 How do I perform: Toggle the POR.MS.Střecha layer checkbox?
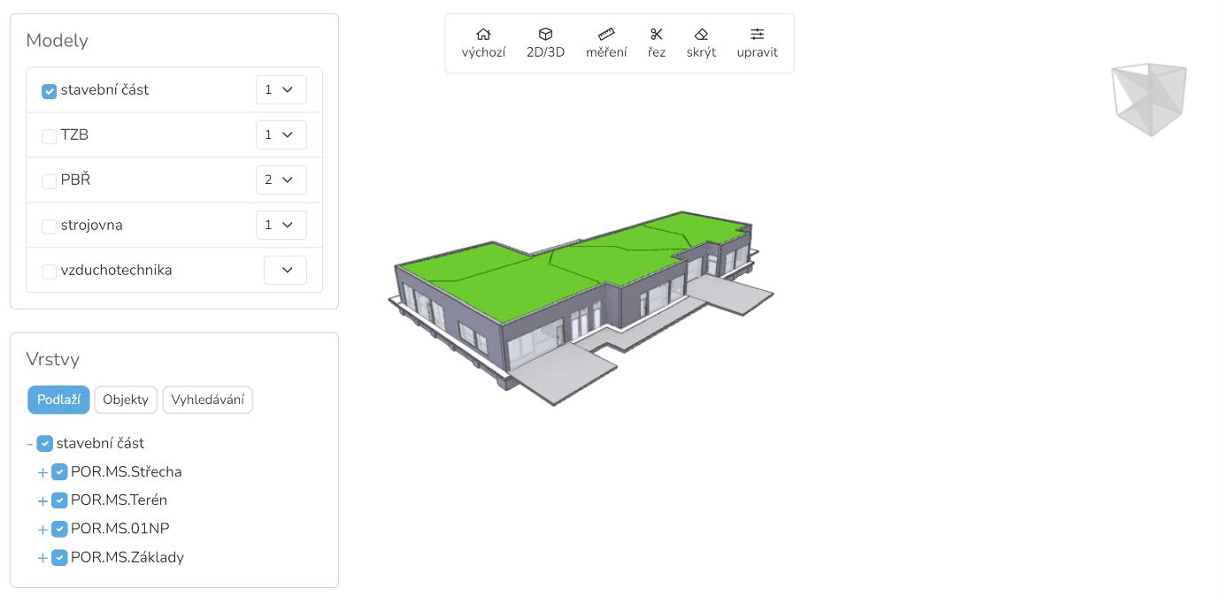59,472
